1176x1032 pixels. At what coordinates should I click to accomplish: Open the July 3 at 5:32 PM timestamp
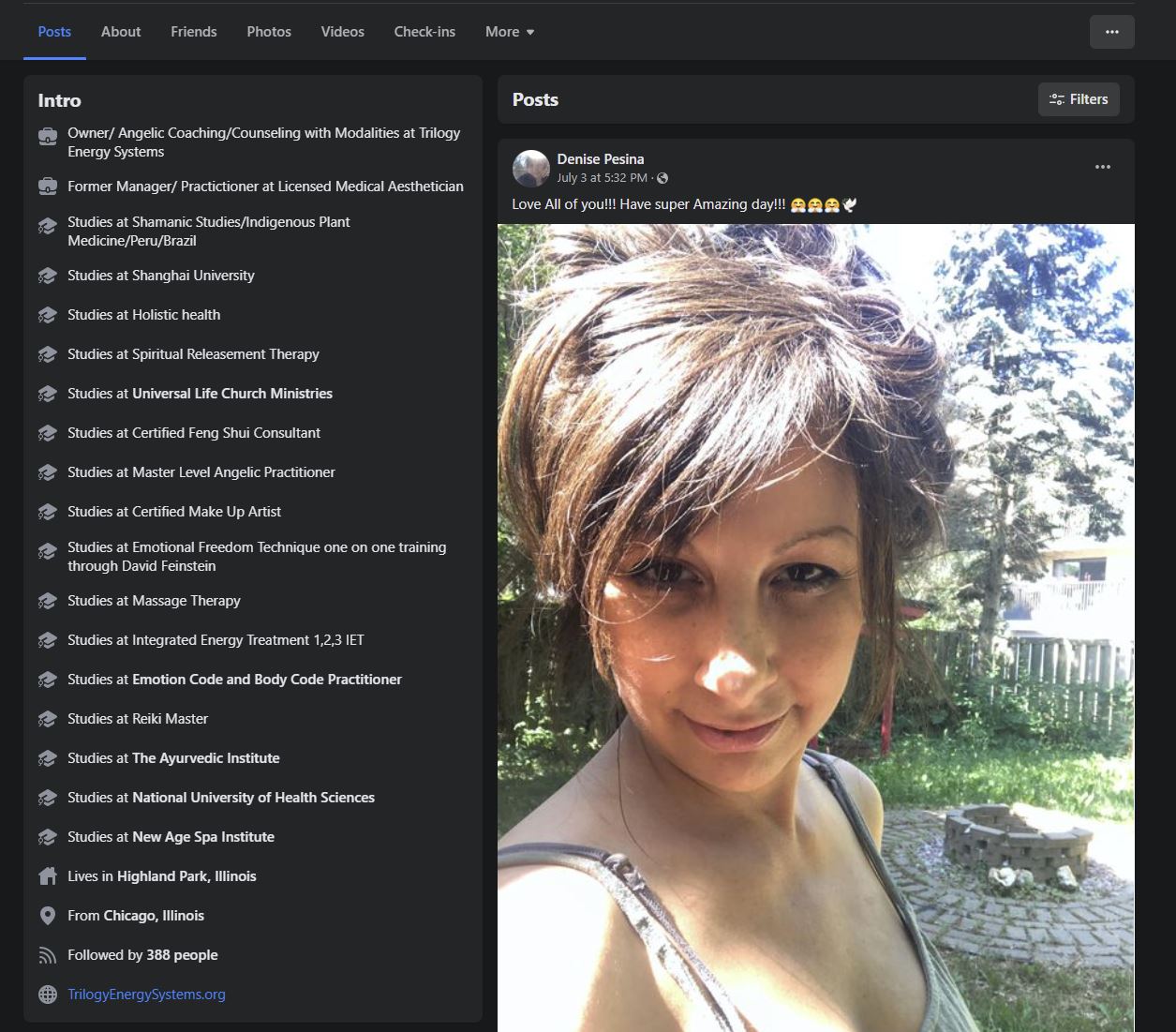pos(603,178)
